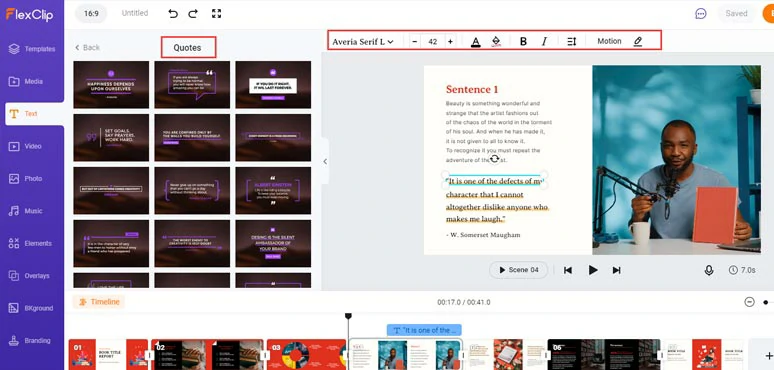Collapse the side panel with chevron

(x=325, y=161)
